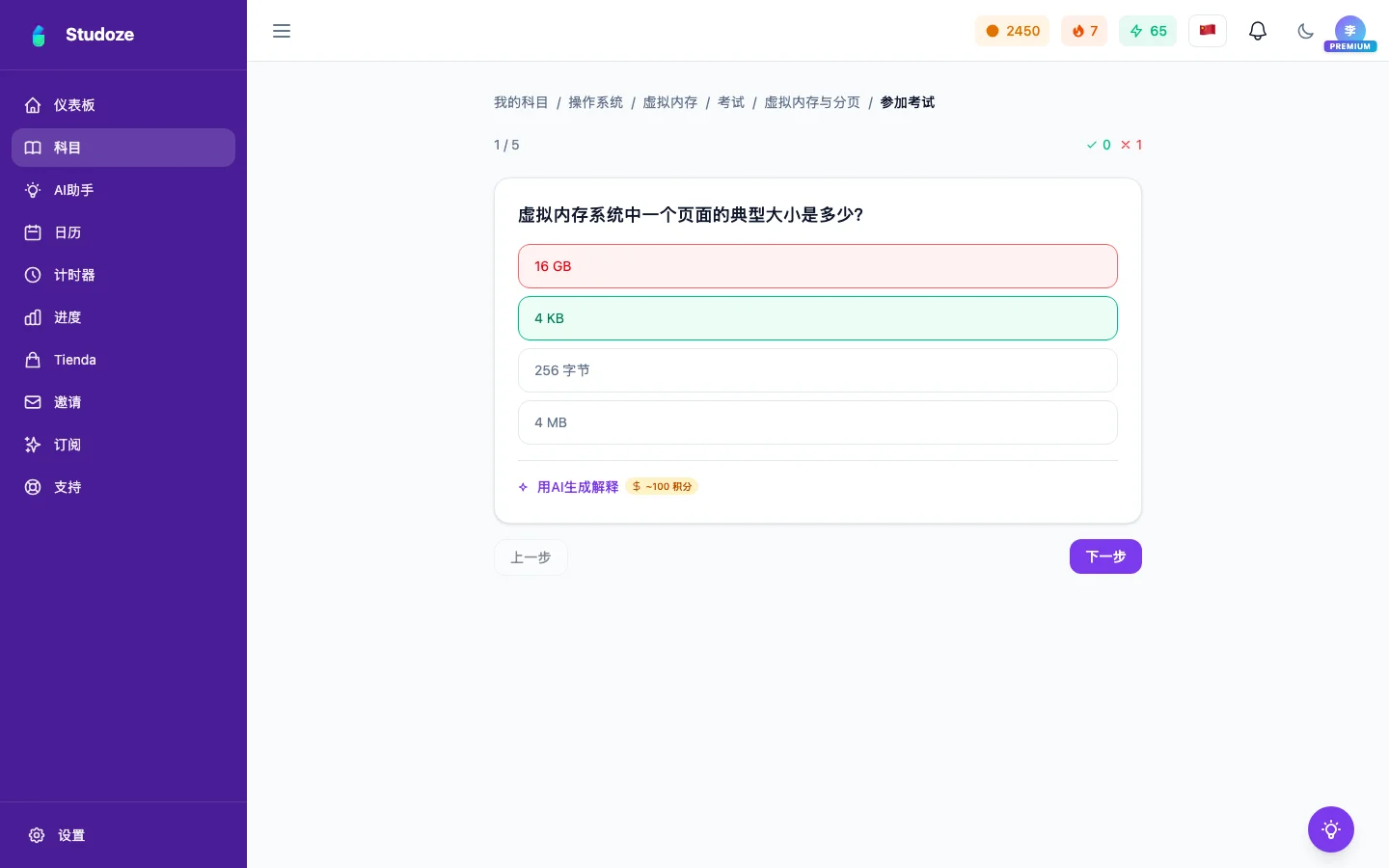This screenshot has height=868, width=1389.
Task: Open 计时器 menu item
Action: click(x=123, y=275)
